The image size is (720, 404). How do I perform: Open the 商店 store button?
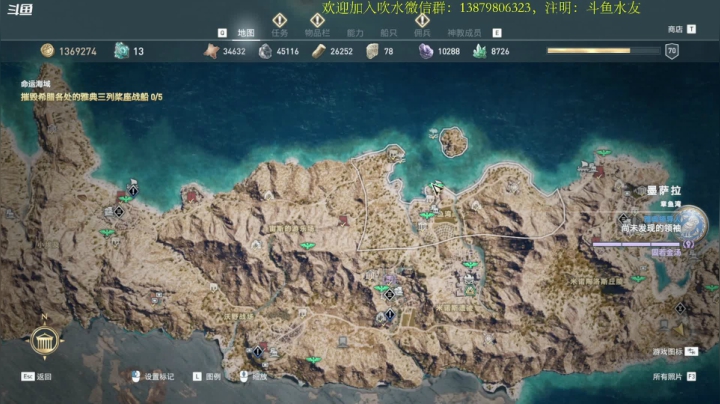click(681, 29)
